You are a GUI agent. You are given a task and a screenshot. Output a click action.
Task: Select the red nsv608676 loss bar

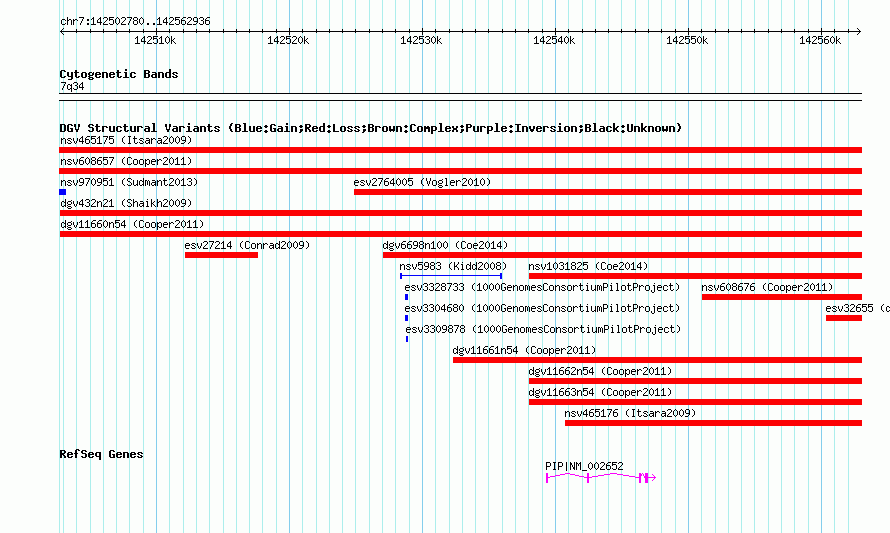pyautogui.click(x=782, y=297)
